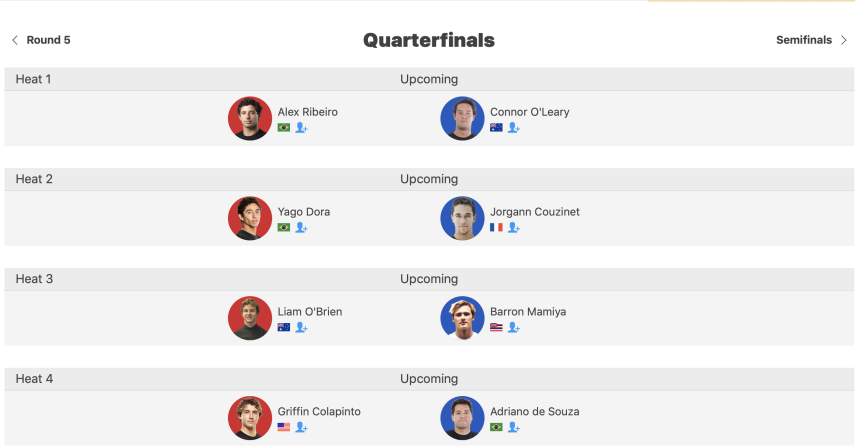
Task: Click the left chevron beside Round 5
Action: tap(15, 40)
